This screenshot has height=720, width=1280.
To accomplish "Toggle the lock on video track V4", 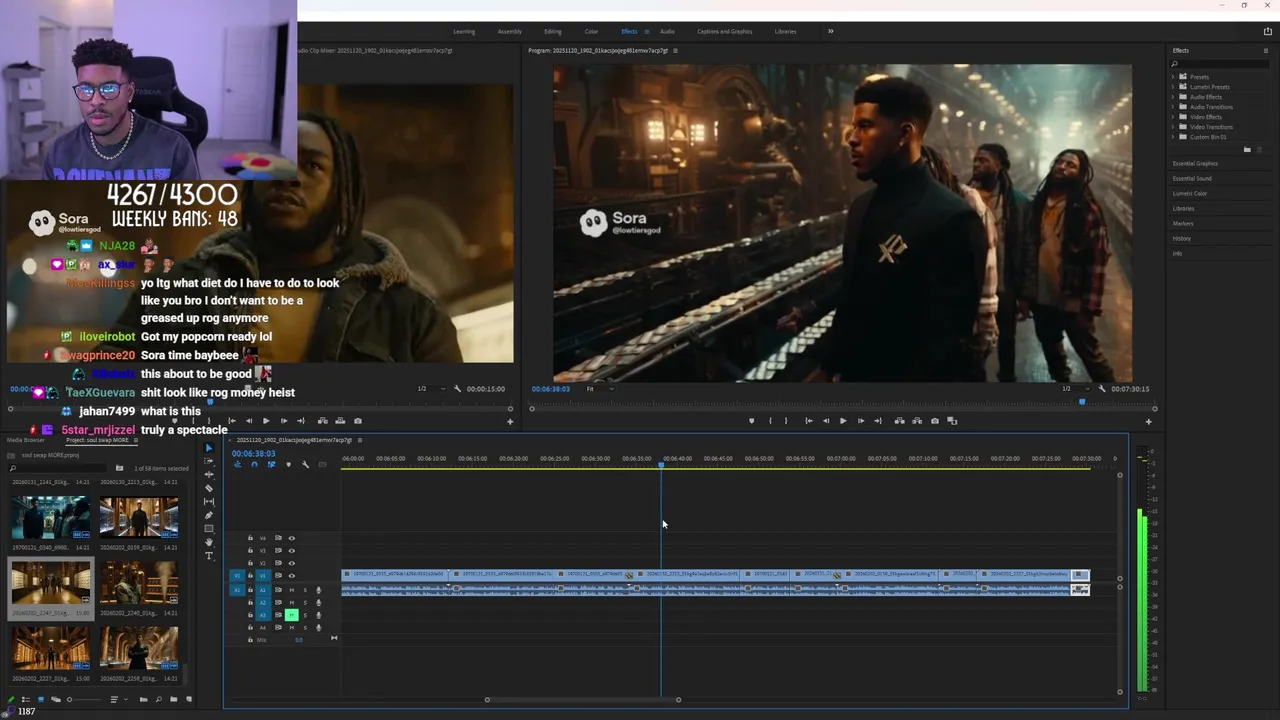I will [x=250, y=538].
